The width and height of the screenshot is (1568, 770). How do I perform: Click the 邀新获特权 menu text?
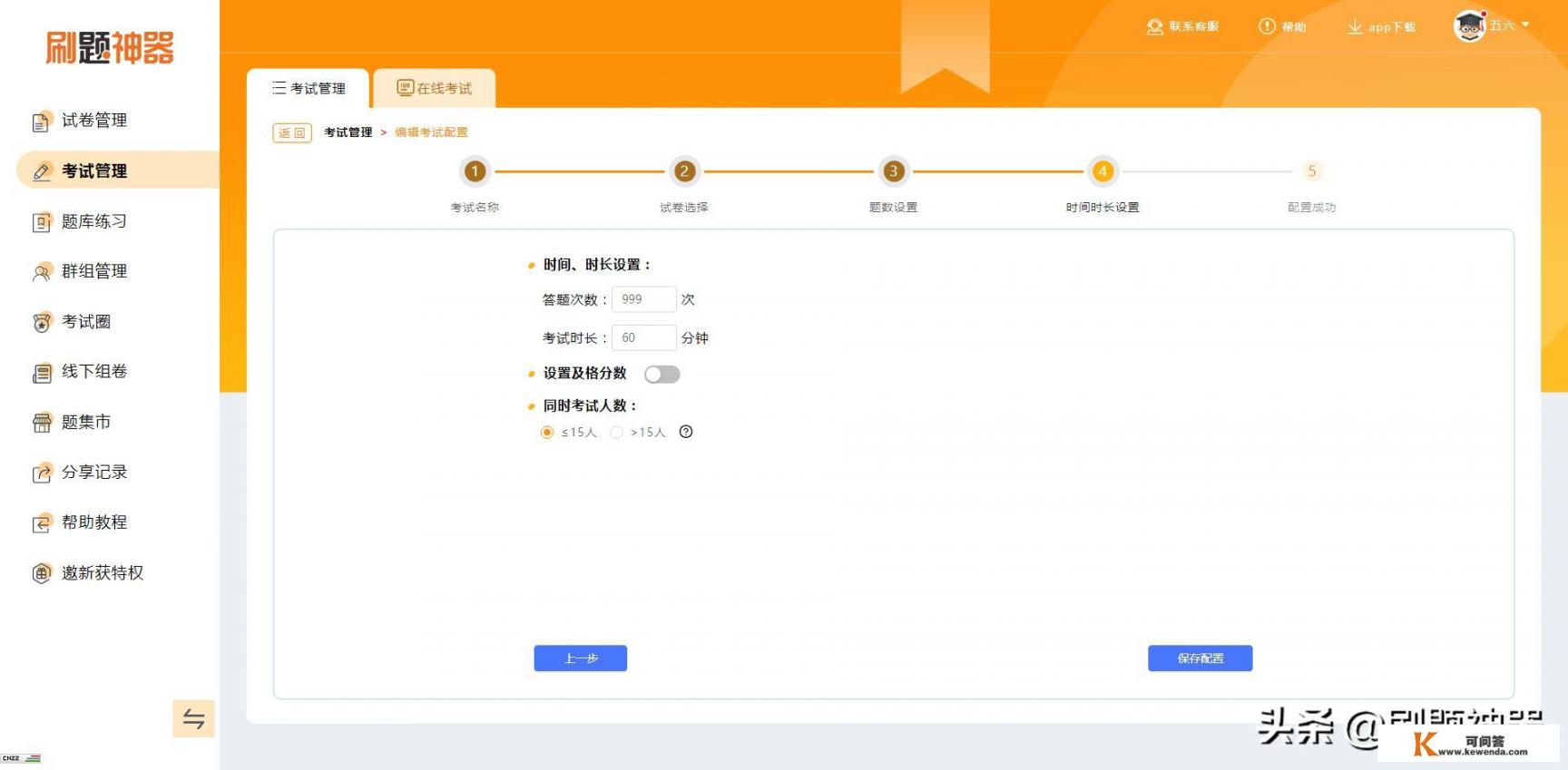click(x=103, y=572)
